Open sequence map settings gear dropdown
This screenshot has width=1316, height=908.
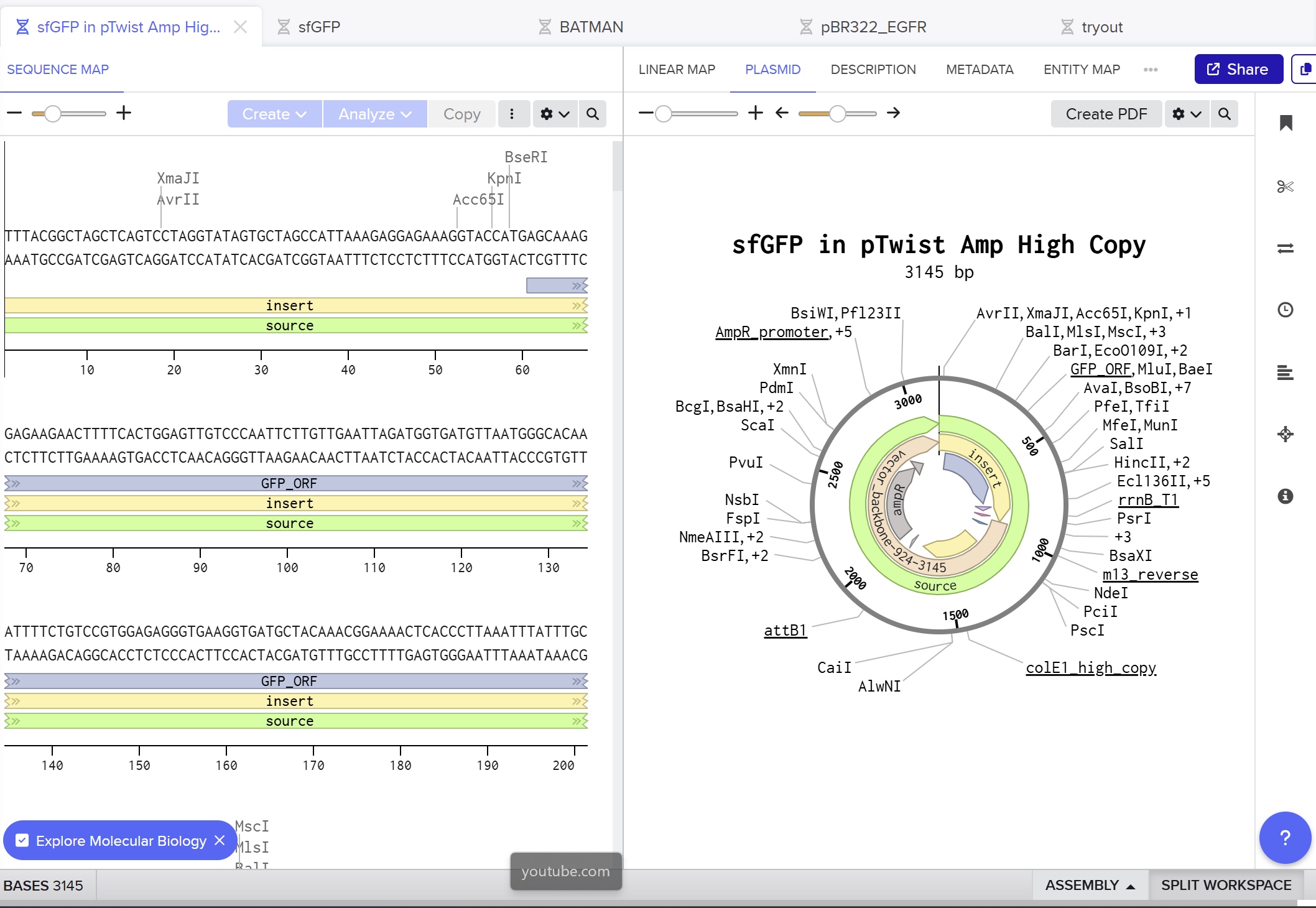tap(555, 114)
